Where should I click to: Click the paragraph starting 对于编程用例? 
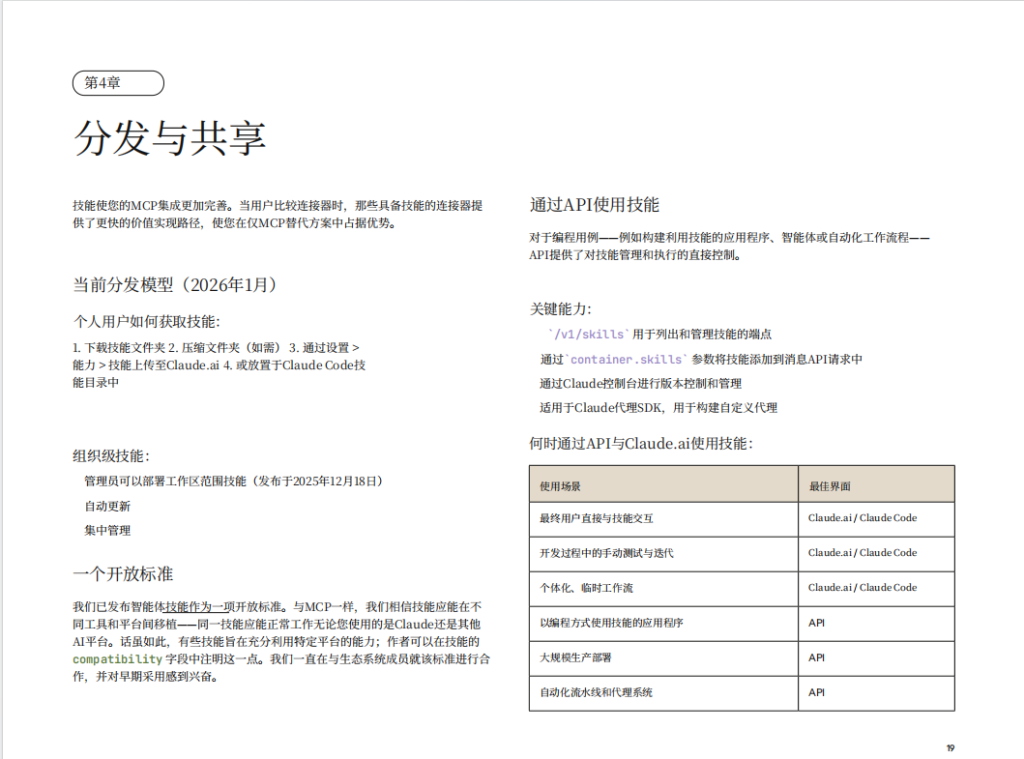pos(729,246)
